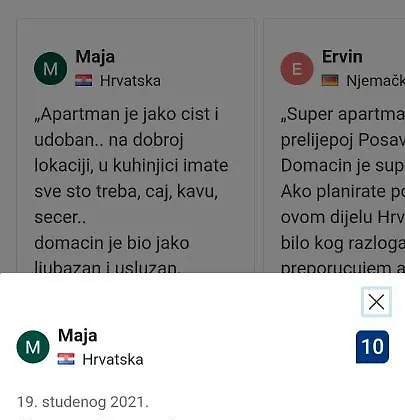Image resolution: width=405 pixels, height=420 pixels.
Task: Click Hrvatska label in the popup
Action: [113, 359]
